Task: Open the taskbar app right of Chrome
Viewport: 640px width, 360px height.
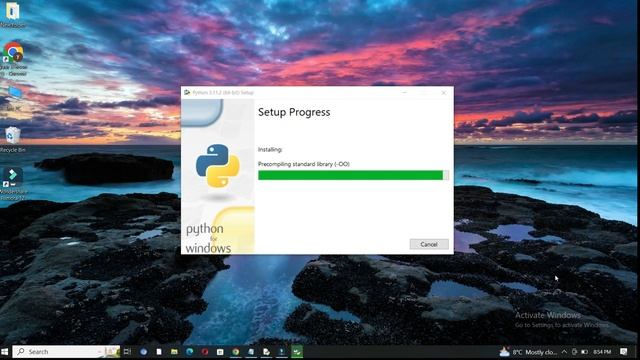Action: [251, 351]
